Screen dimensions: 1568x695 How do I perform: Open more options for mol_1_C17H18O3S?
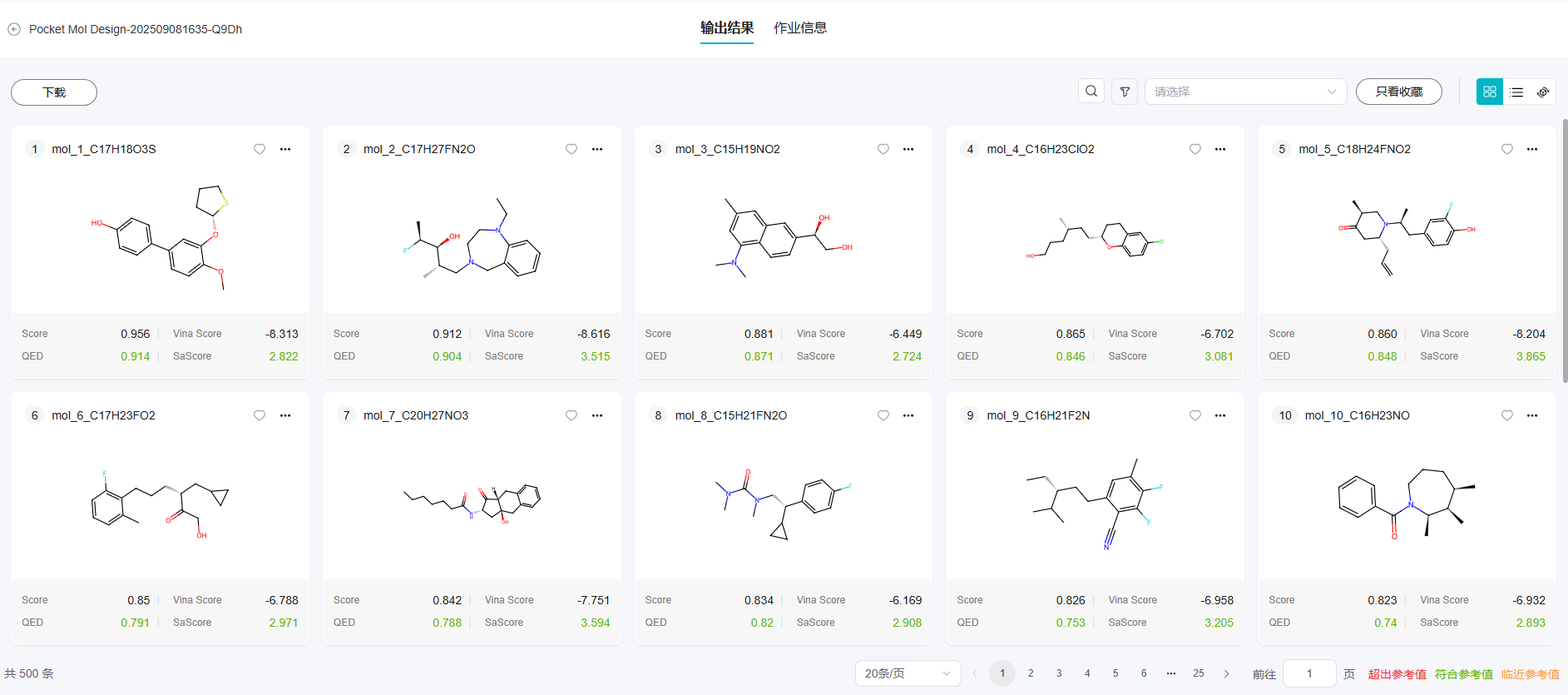pos(285,149)
